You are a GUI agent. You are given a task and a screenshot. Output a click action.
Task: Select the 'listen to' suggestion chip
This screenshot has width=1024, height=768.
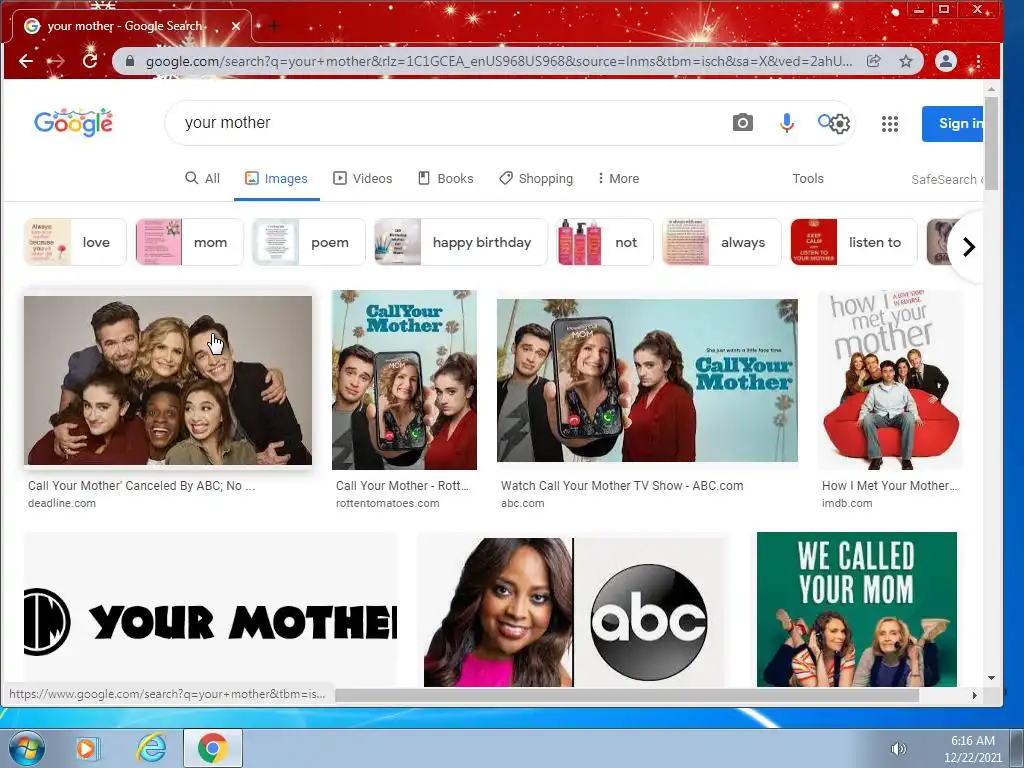click(x=854, y=242)
